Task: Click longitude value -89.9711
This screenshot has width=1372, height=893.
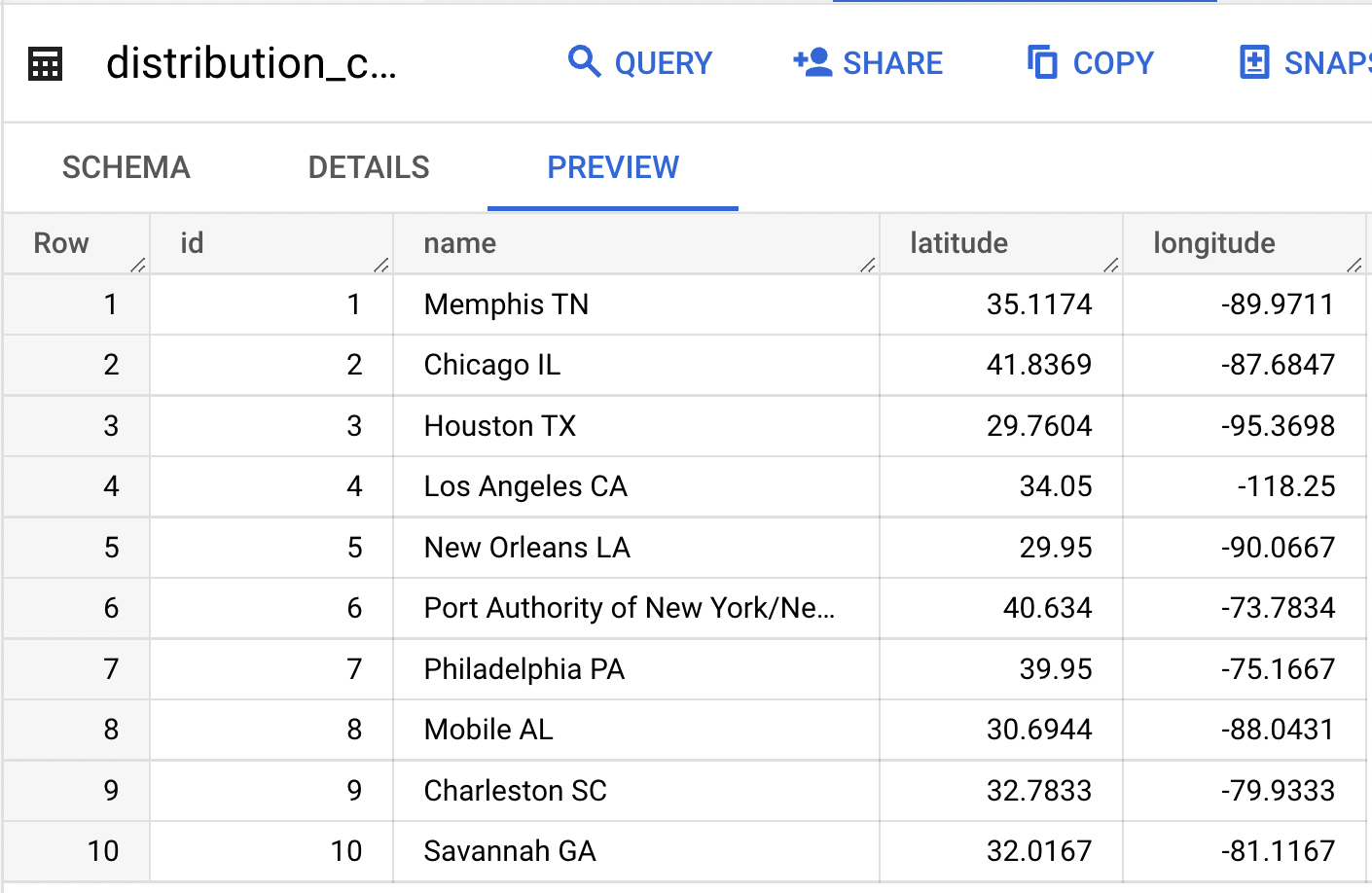Action: [1278, 304]
